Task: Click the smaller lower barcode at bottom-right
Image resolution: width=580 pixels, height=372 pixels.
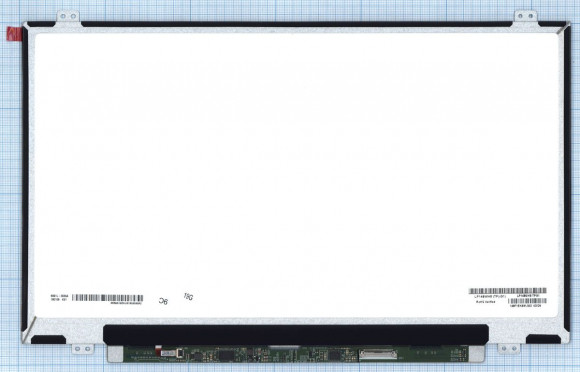Action: [527, 301]
